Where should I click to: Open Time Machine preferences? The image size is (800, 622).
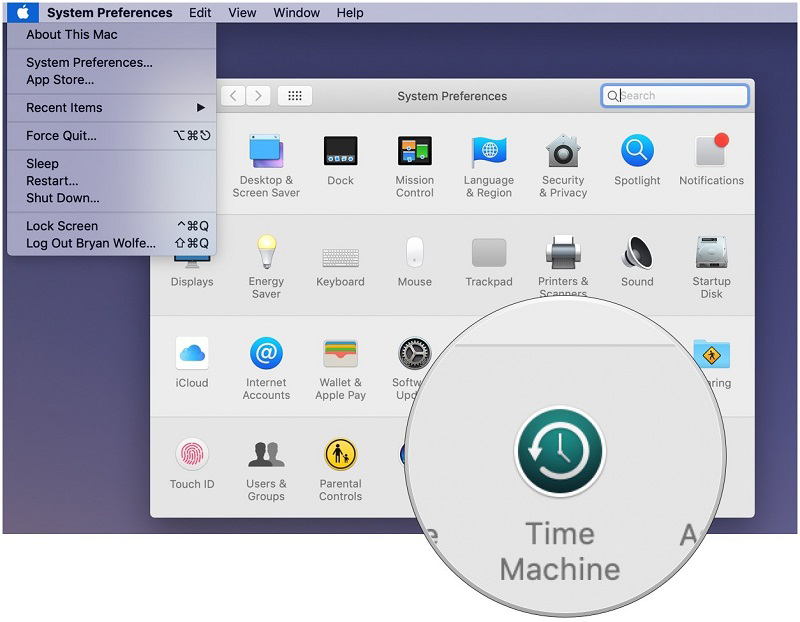pyautogui.click(x=560, y=452)
